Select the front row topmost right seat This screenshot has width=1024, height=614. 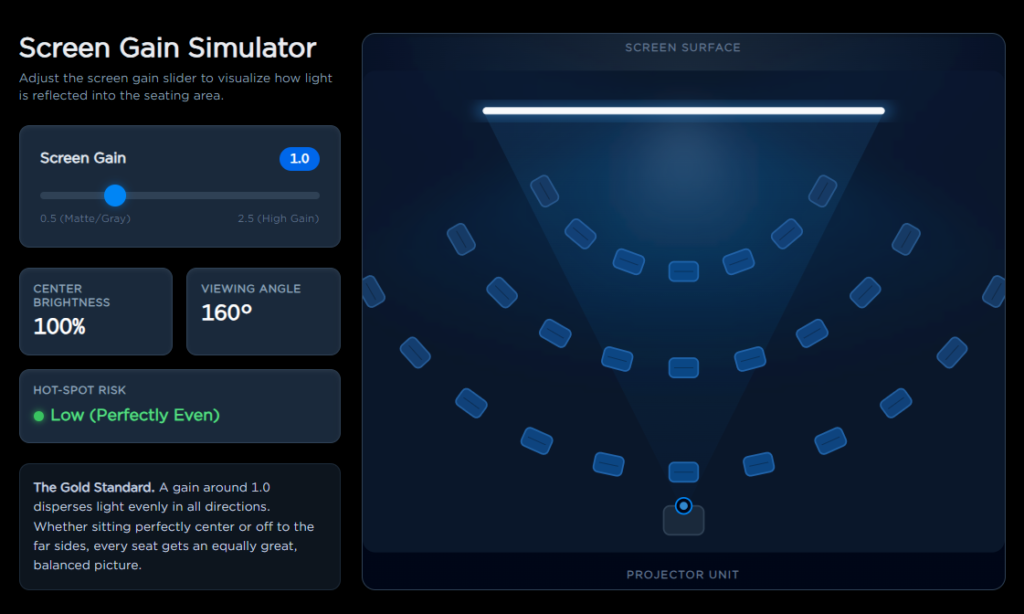(823, 191)
